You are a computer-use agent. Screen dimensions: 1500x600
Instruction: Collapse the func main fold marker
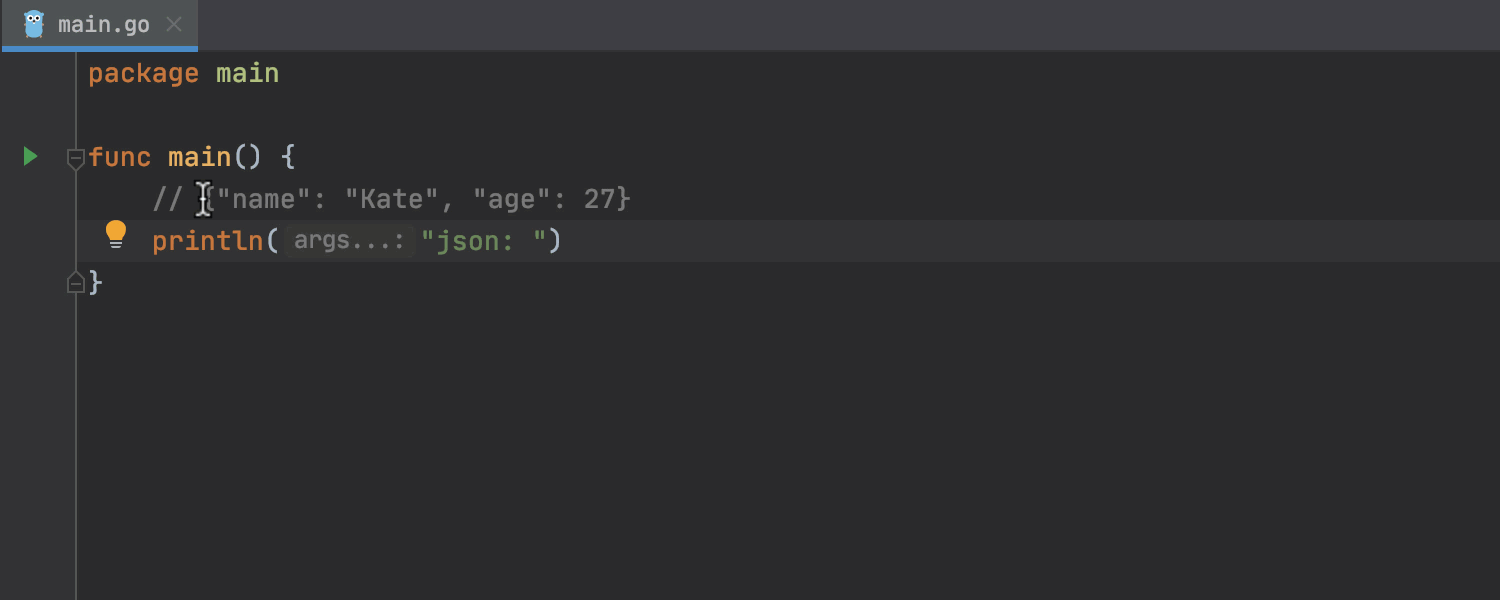click(x=75, y=157)
